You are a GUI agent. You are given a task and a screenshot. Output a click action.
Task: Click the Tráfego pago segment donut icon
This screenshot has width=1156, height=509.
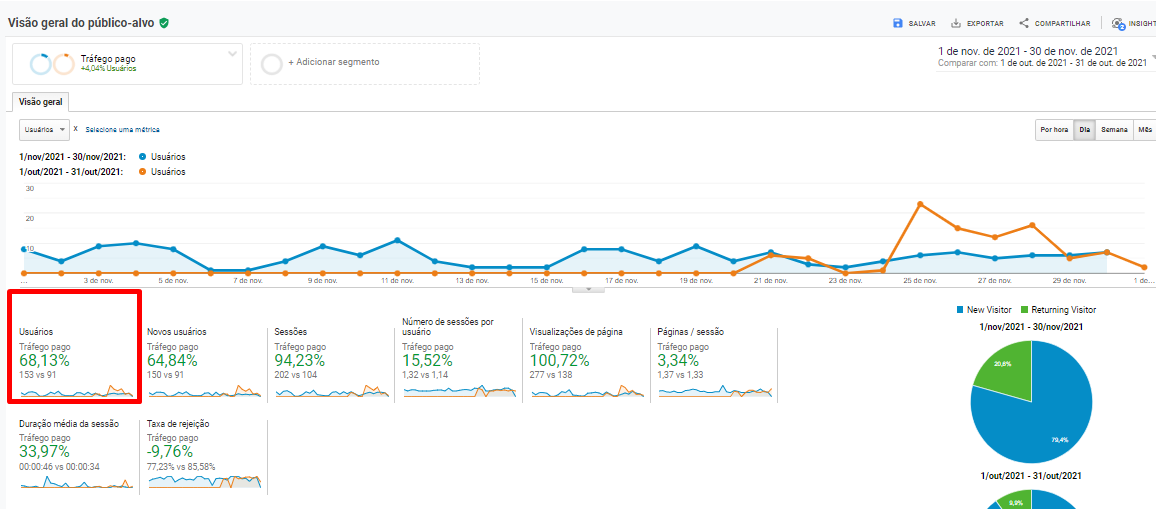(x=52, y=64)
